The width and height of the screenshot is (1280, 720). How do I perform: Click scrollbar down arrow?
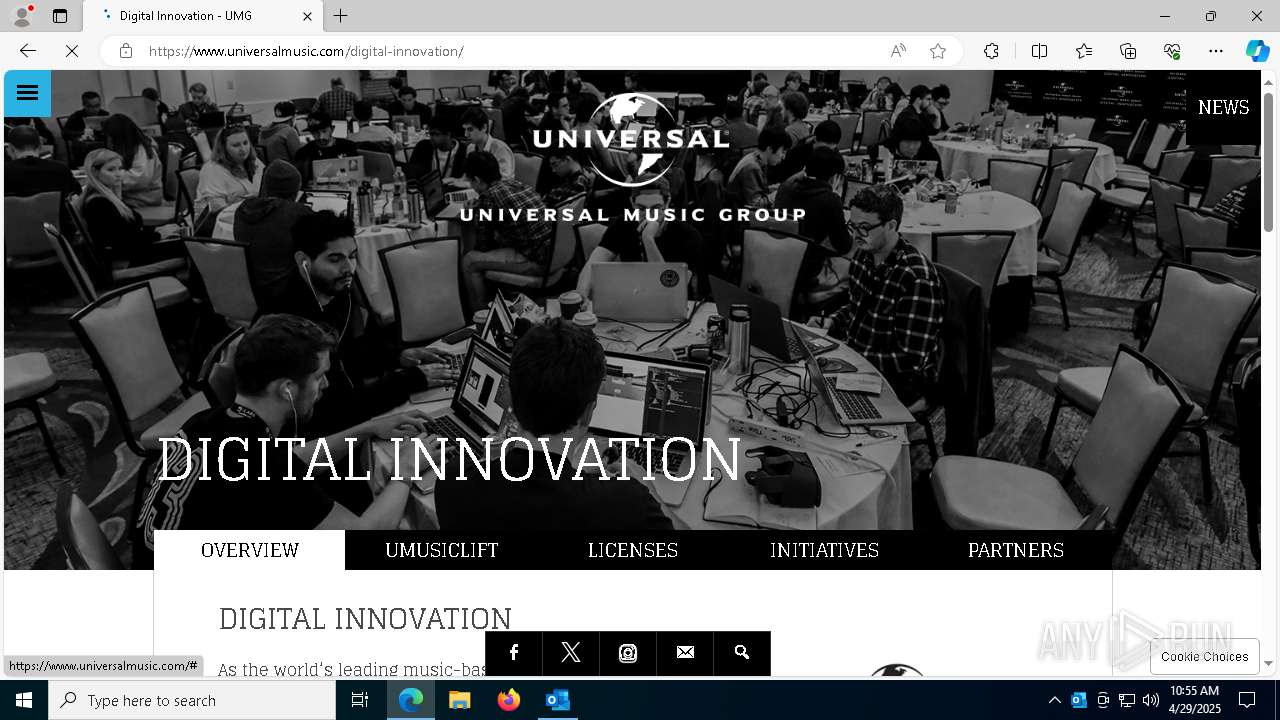point(1268,663)
